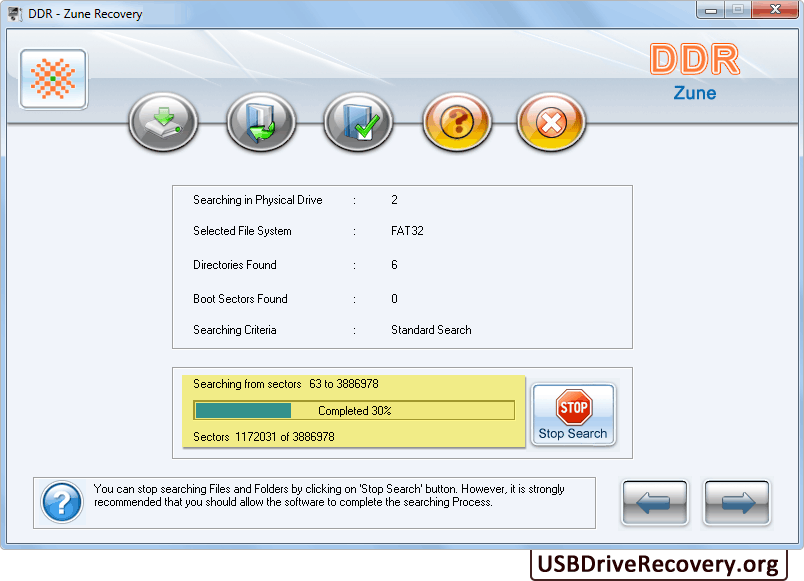Click the drive download toolbar icon
Viewport: 804px width, 581px height.
(x=163, y=122)
